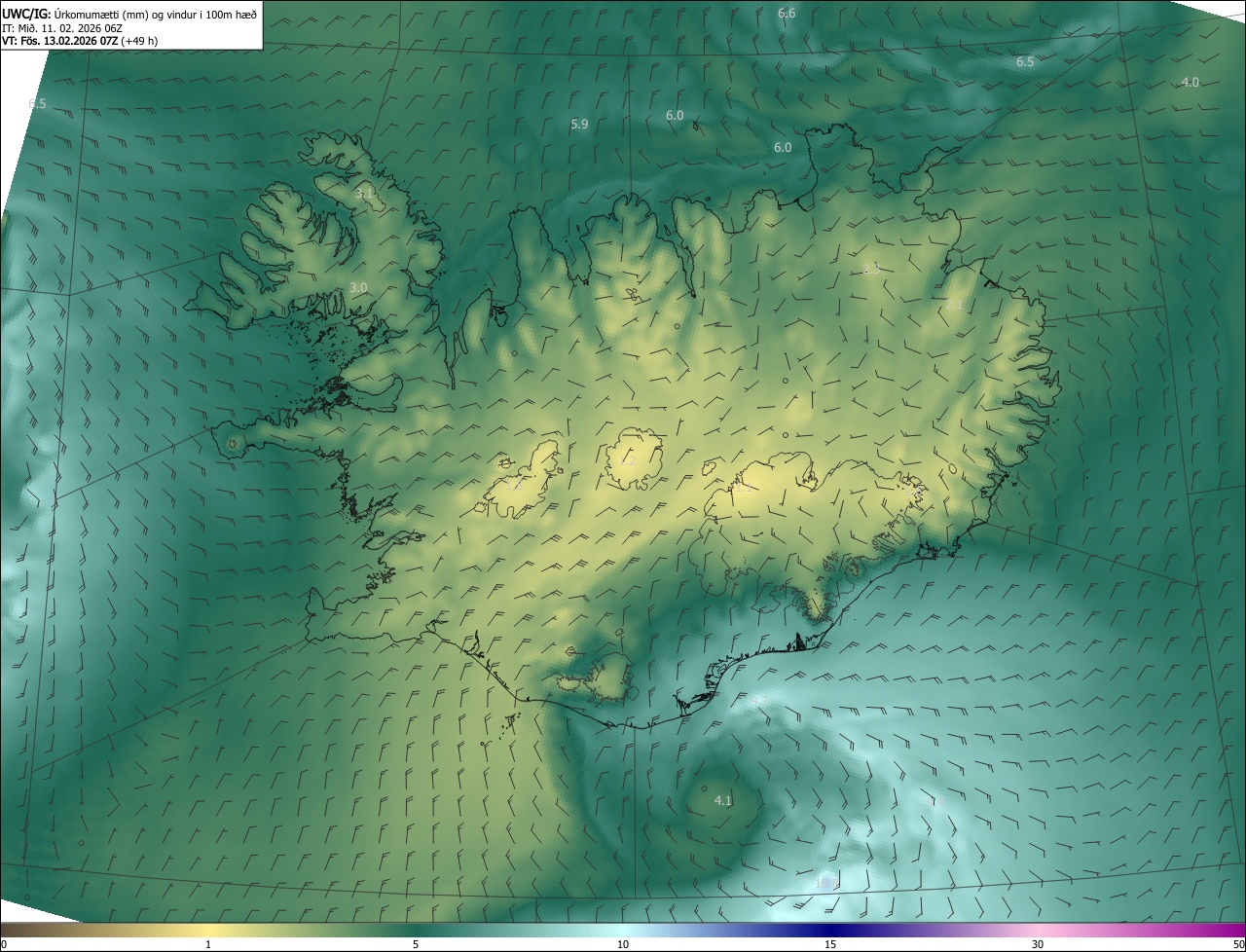Select the 5.9 value label north of Iceland
Screen dimensions: 1246x952
[579, 124]
